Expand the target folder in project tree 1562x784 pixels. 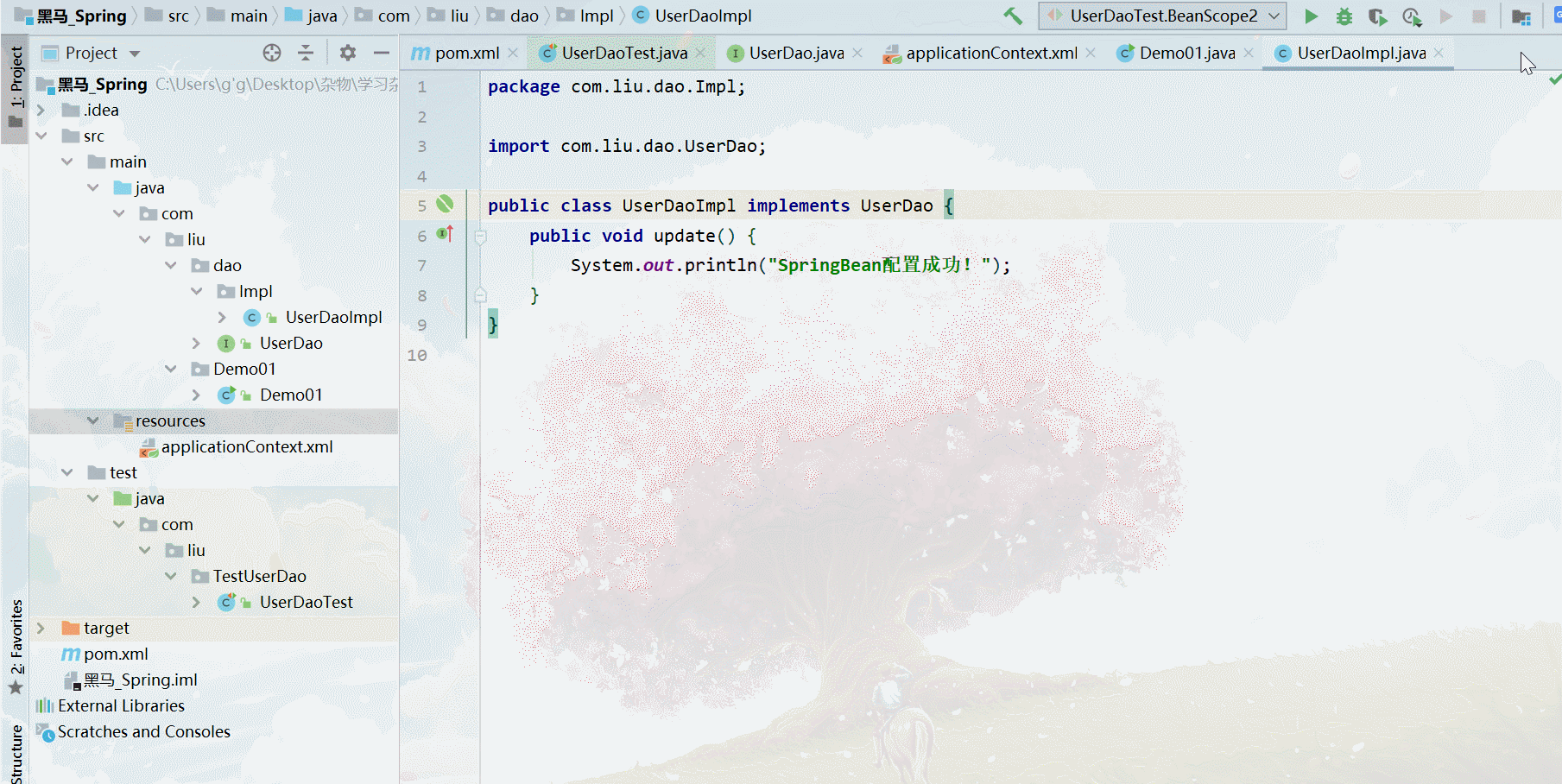[x=41, y=628]
